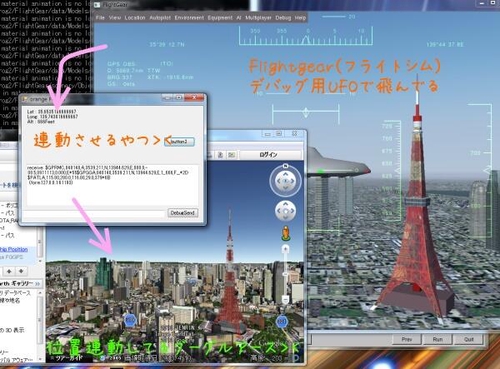
Task: Click inside the receive log text area
Action: point(112,185)
